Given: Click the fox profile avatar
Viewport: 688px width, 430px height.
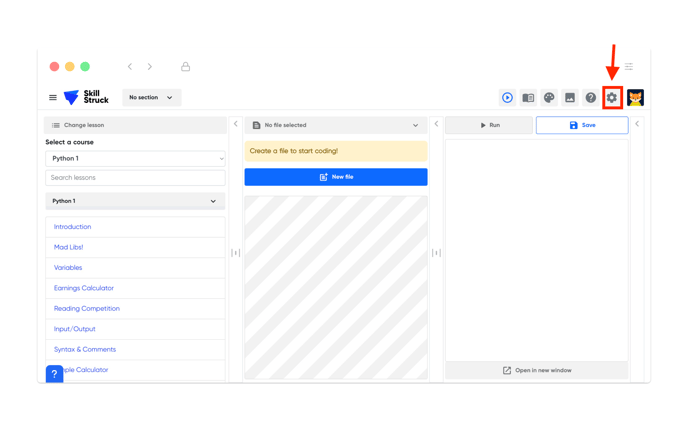Looking at the screenshot, I should 635,97.
